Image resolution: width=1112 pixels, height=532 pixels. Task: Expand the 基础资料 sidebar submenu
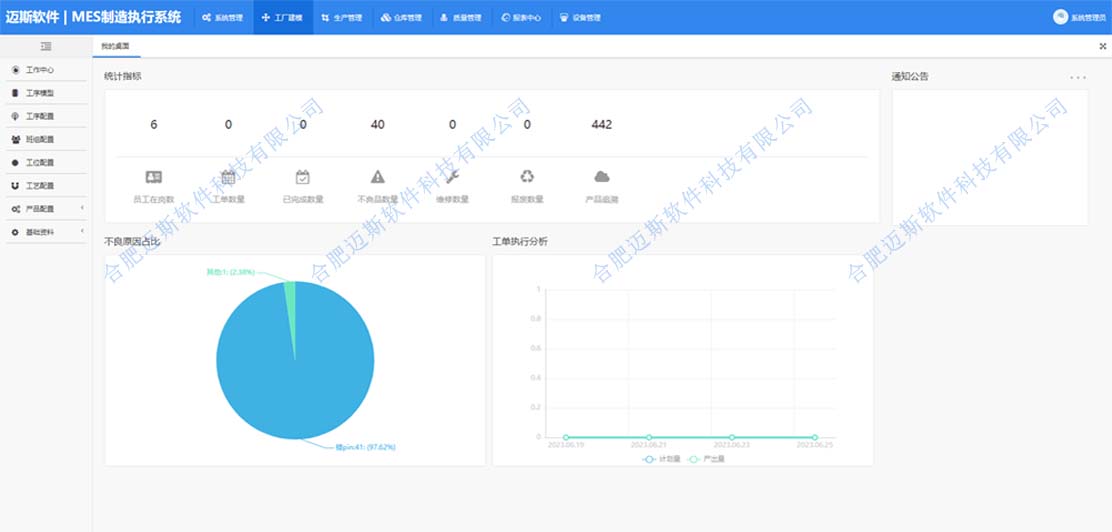(x=46, y=232)
